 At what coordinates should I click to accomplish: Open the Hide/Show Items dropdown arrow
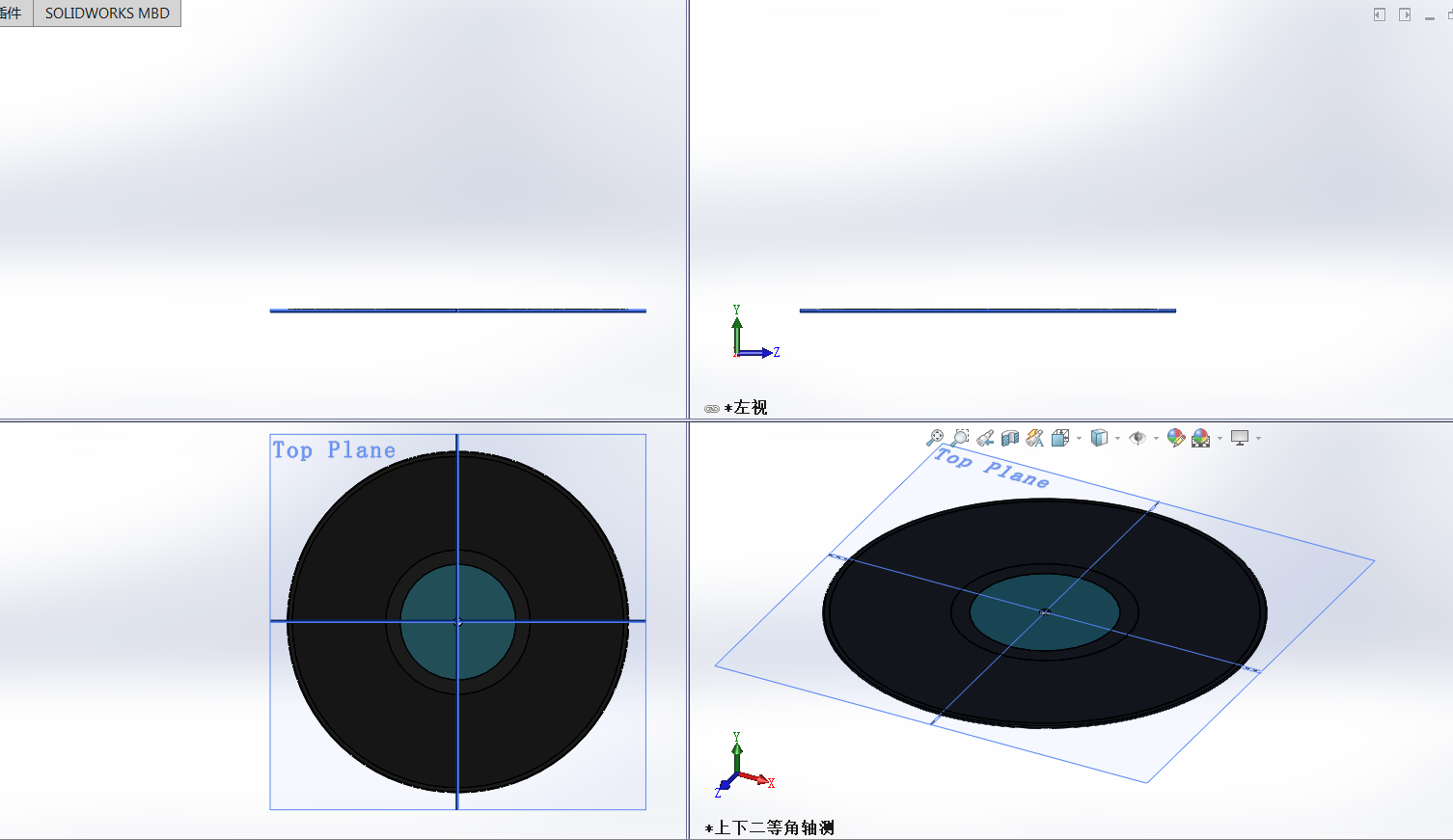(x=1156, y=439)
